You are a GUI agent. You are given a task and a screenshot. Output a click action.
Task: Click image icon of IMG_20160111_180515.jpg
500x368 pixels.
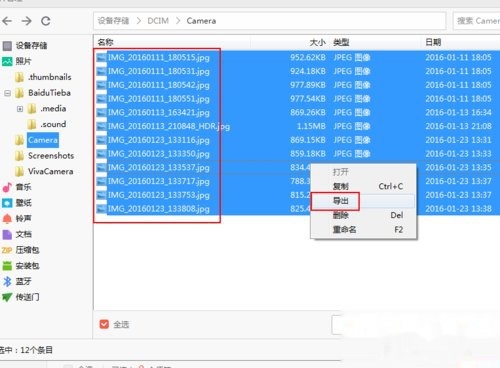pyautogui.click(x=101, y=58)
